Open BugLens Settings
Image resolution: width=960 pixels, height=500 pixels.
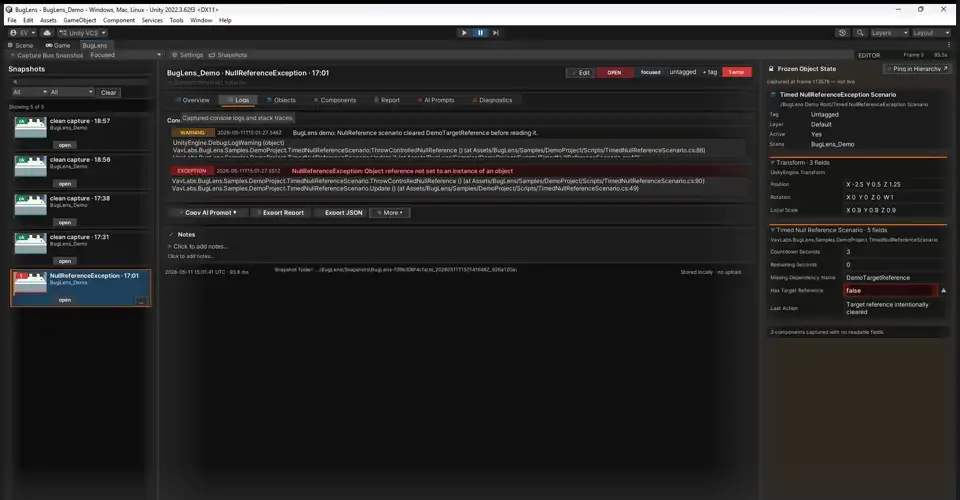pyautogui.click(x=187, y=55)
